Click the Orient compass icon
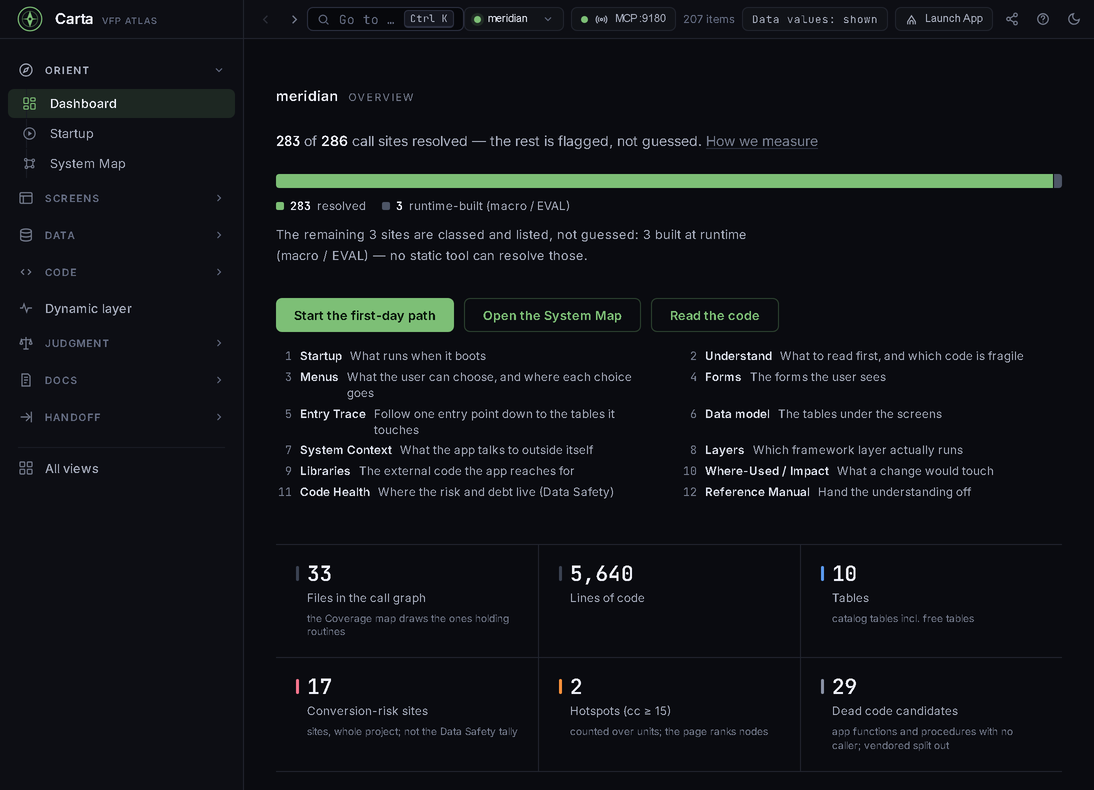The image size is (1094, 790). pyautogui.click(x=26, y=70)
